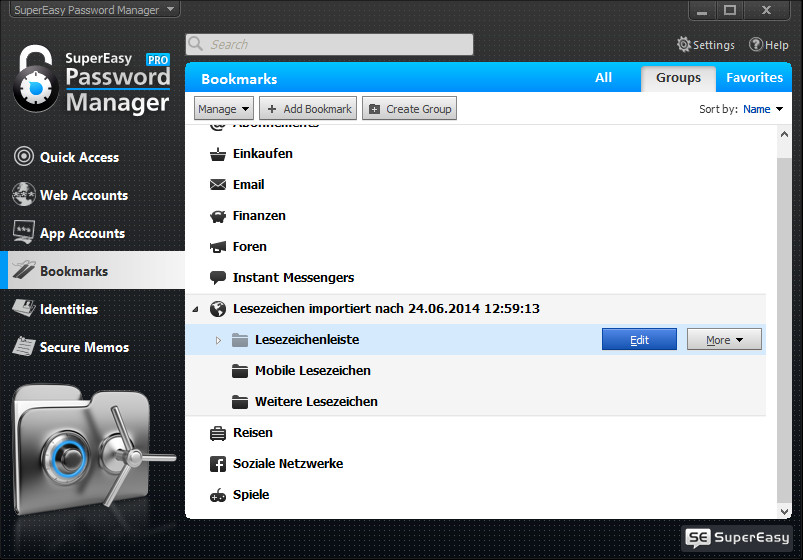Select the Soziale Netzwerke group label
Image resolution: width=803 pixels, height=560 pixels.
point(288,464)
